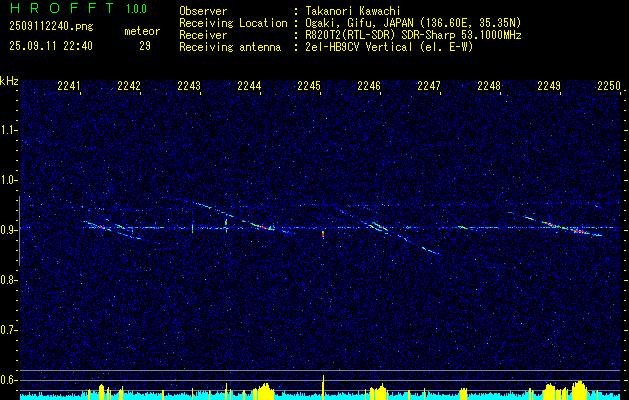The width and height of the screenshot is (629, 400).
Task: Click the 0.8 kHz axis label
Action: click(9, 280)
